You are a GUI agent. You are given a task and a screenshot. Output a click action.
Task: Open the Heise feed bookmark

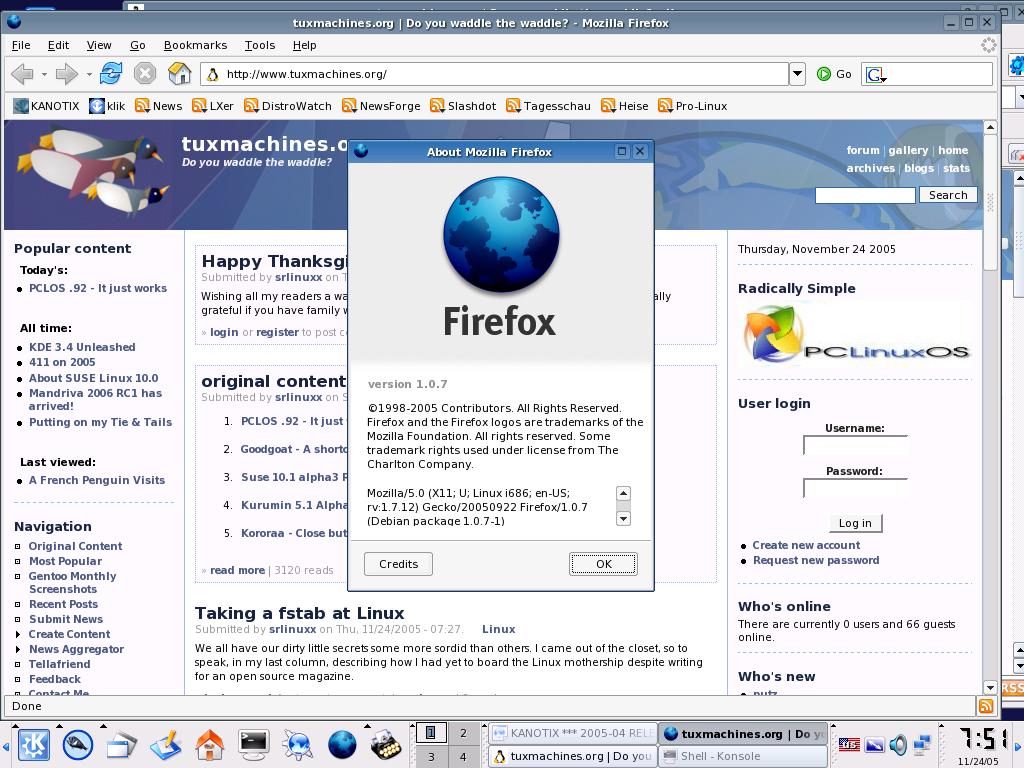tap(624, 106)
